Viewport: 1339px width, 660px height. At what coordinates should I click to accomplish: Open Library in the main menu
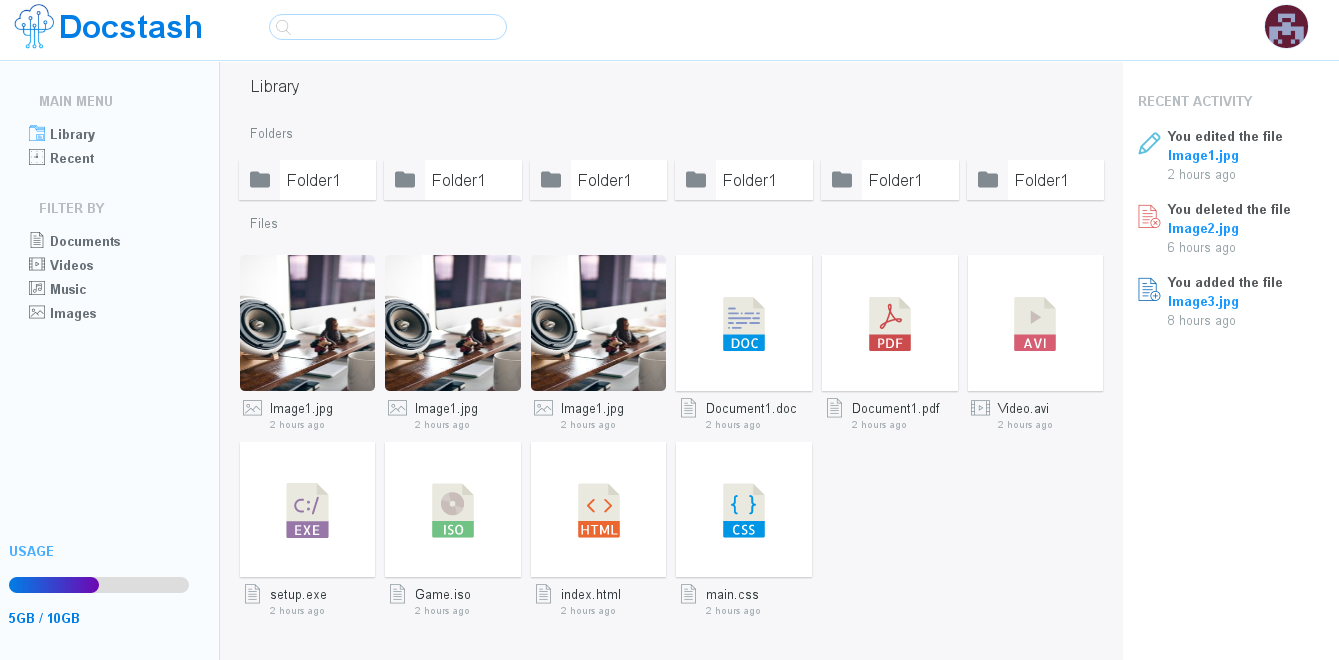pos(72,134)
